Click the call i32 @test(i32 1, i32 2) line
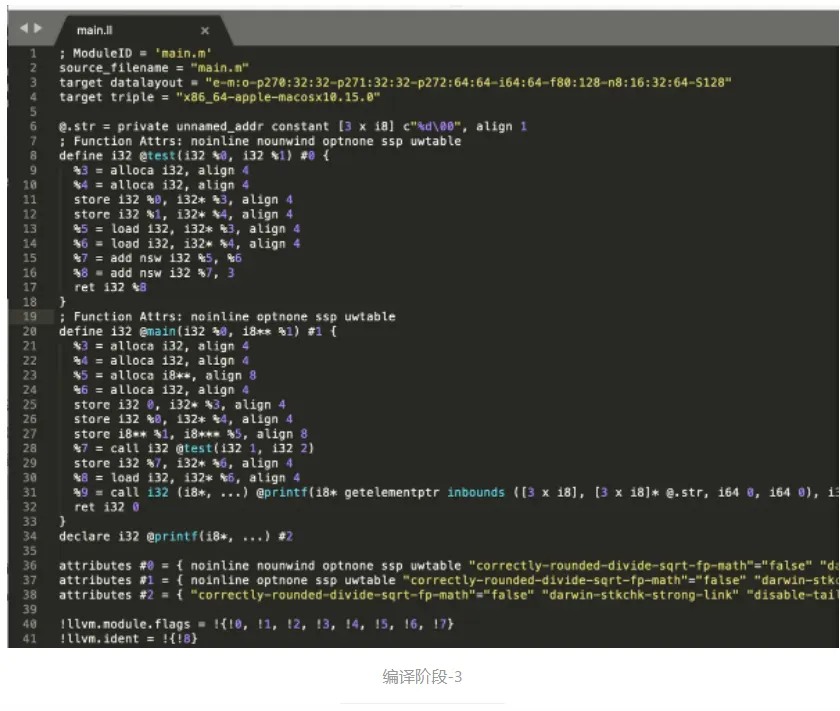 point(194,448)
